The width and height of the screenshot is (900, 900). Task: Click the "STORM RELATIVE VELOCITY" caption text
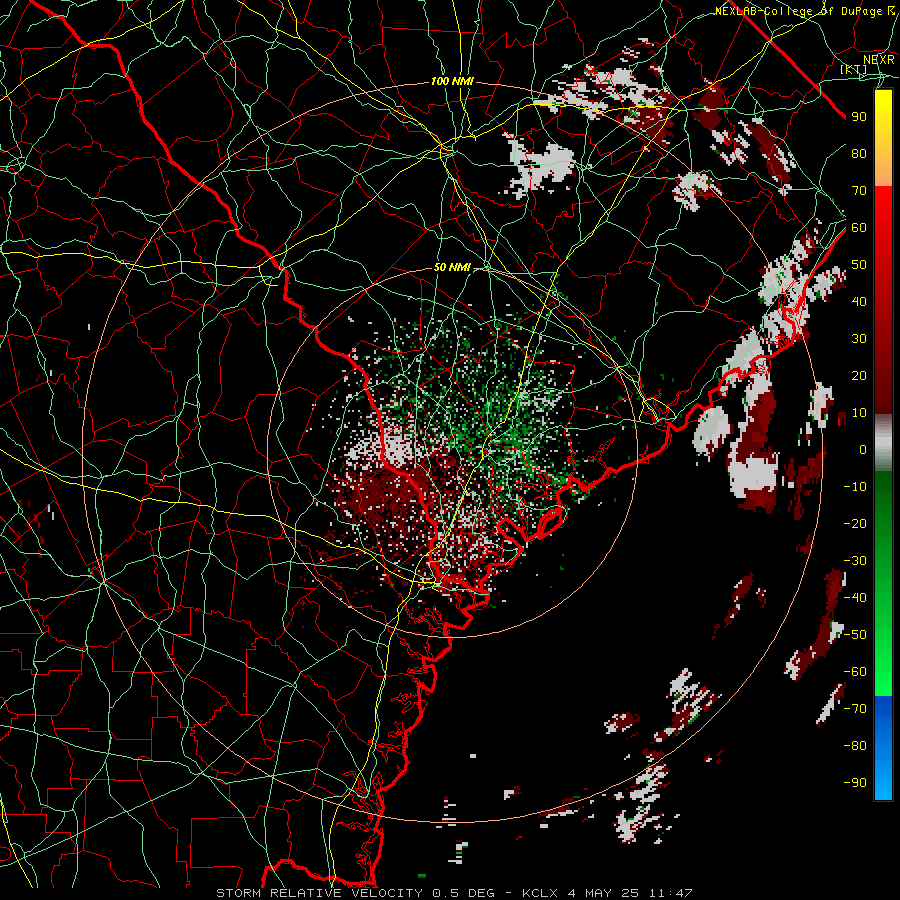(x=319, y=893)
